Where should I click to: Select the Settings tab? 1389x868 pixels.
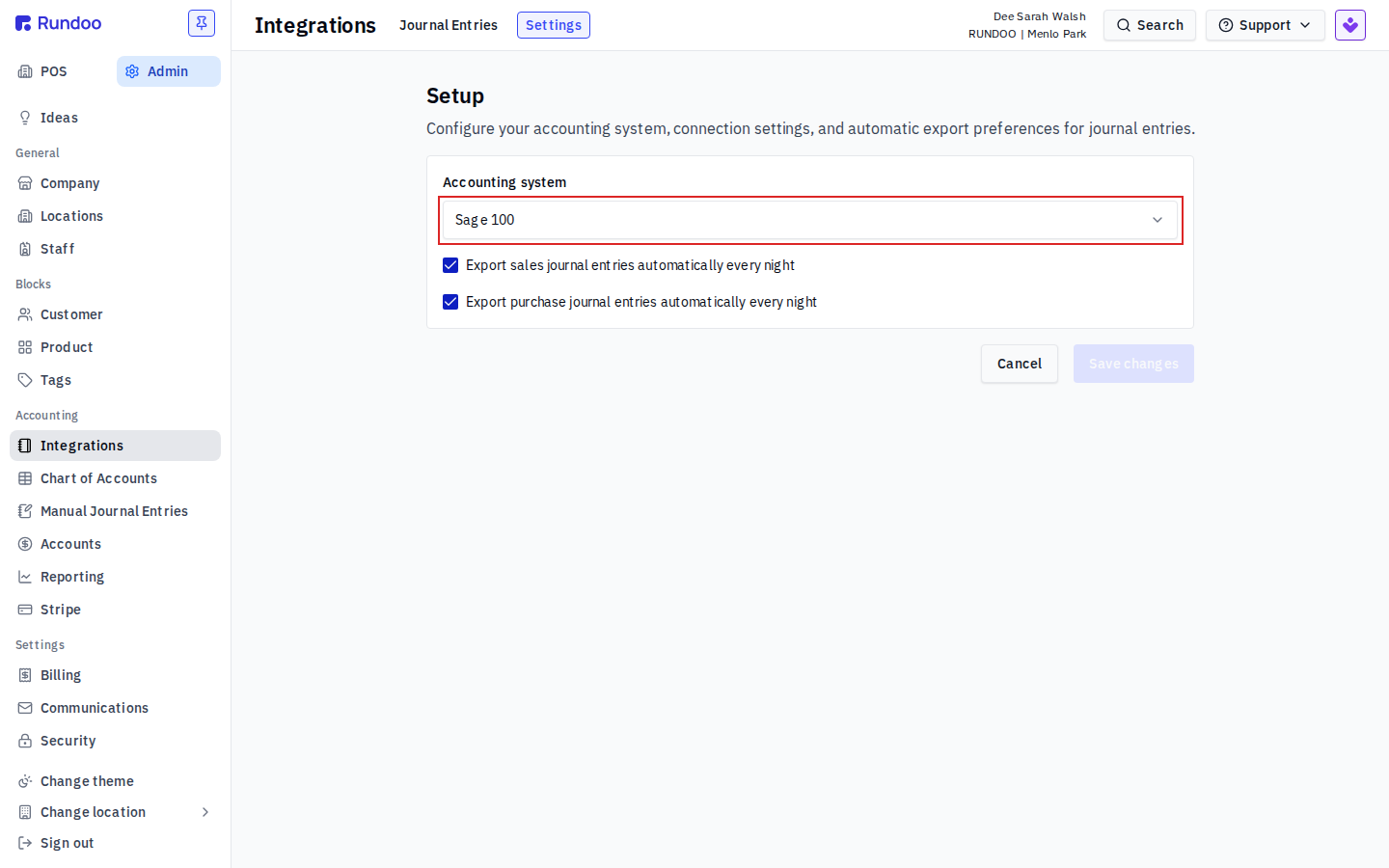click(x=554, y=25)
